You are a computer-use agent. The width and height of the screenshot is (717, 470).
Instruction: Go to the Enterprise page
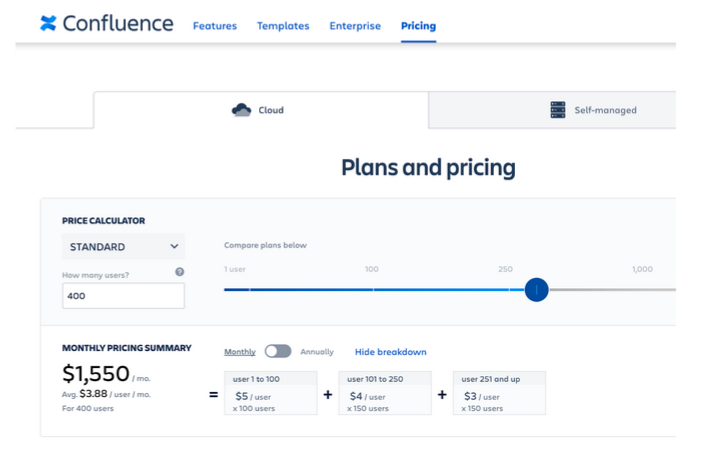(355, 26)
